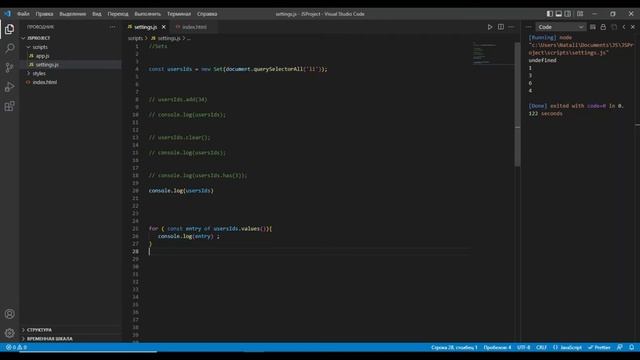Close the output panel
Screen dimensions: 640x360
[x=633, y=27]
